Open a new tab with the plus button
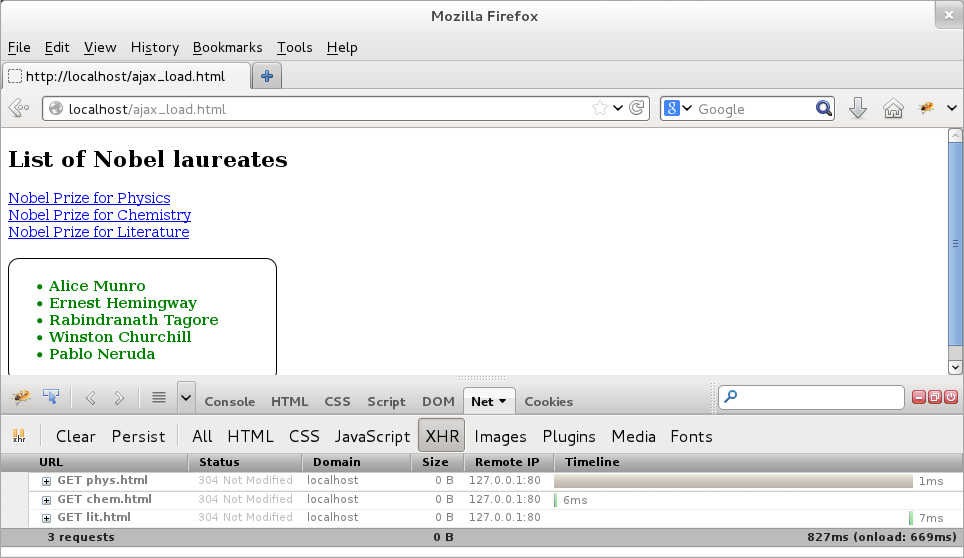 [267, 76]
